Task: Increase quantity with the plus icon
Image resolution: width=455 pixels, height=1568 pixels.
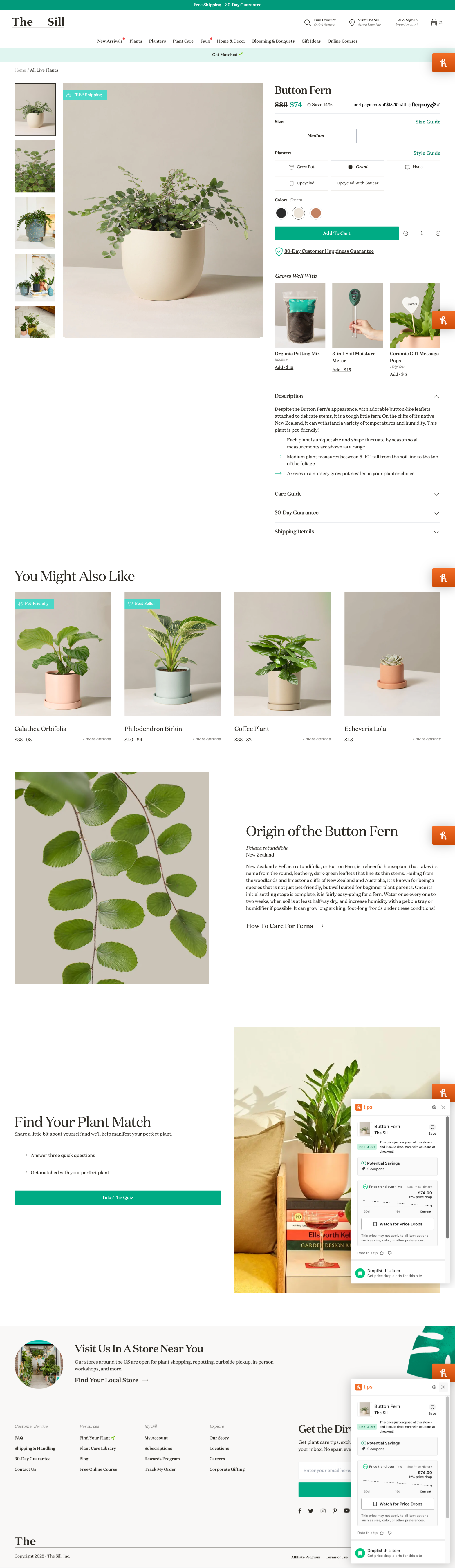Action: click(438, 233)
